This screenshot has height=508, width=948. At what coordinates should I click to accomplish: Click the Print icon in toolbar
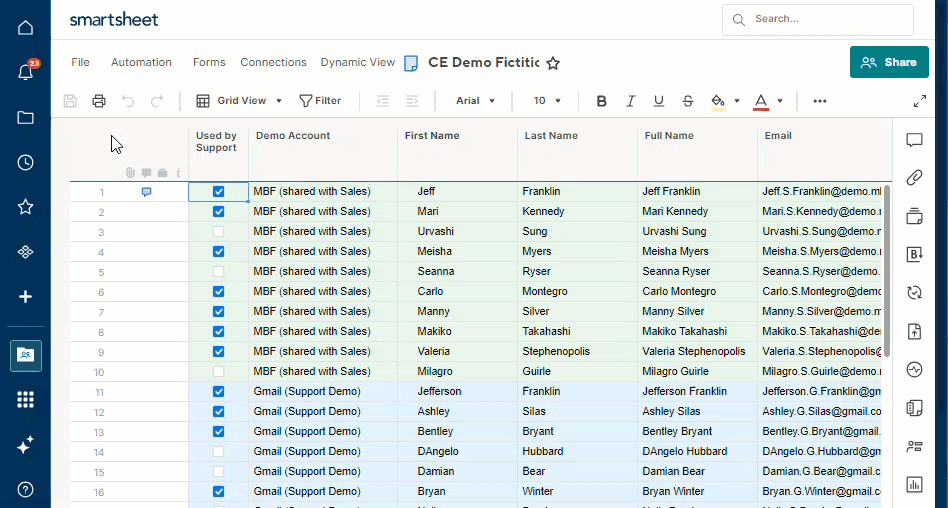[99, 101]
